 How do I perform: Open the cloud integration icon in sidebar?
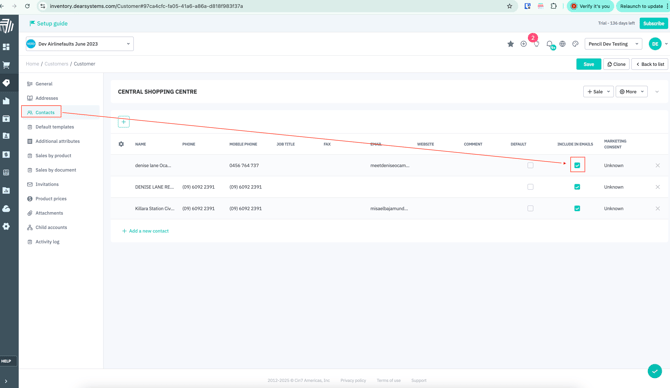pos(6,209)
